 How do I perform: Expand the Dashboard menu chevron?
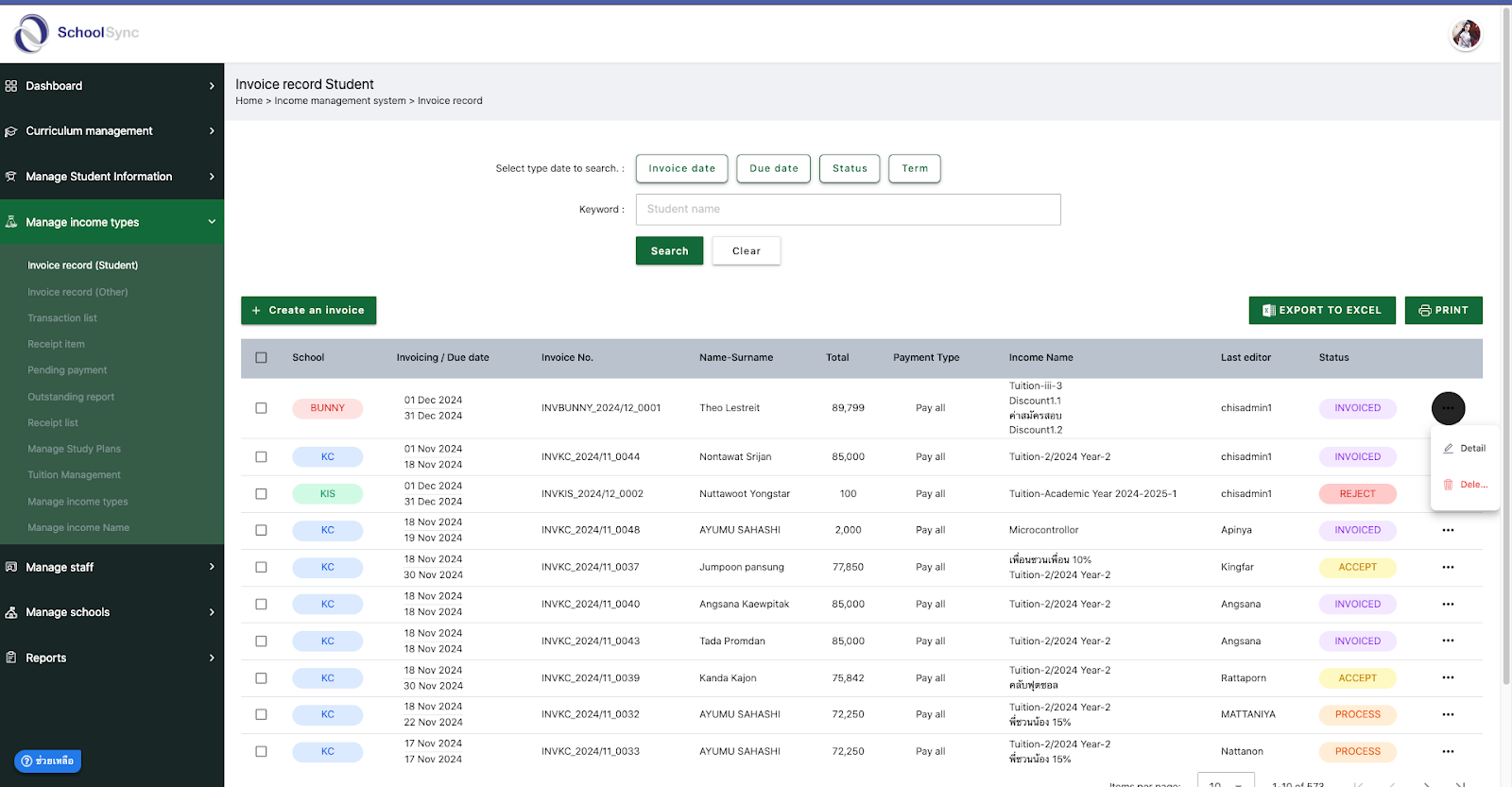(x=212, y=86)
